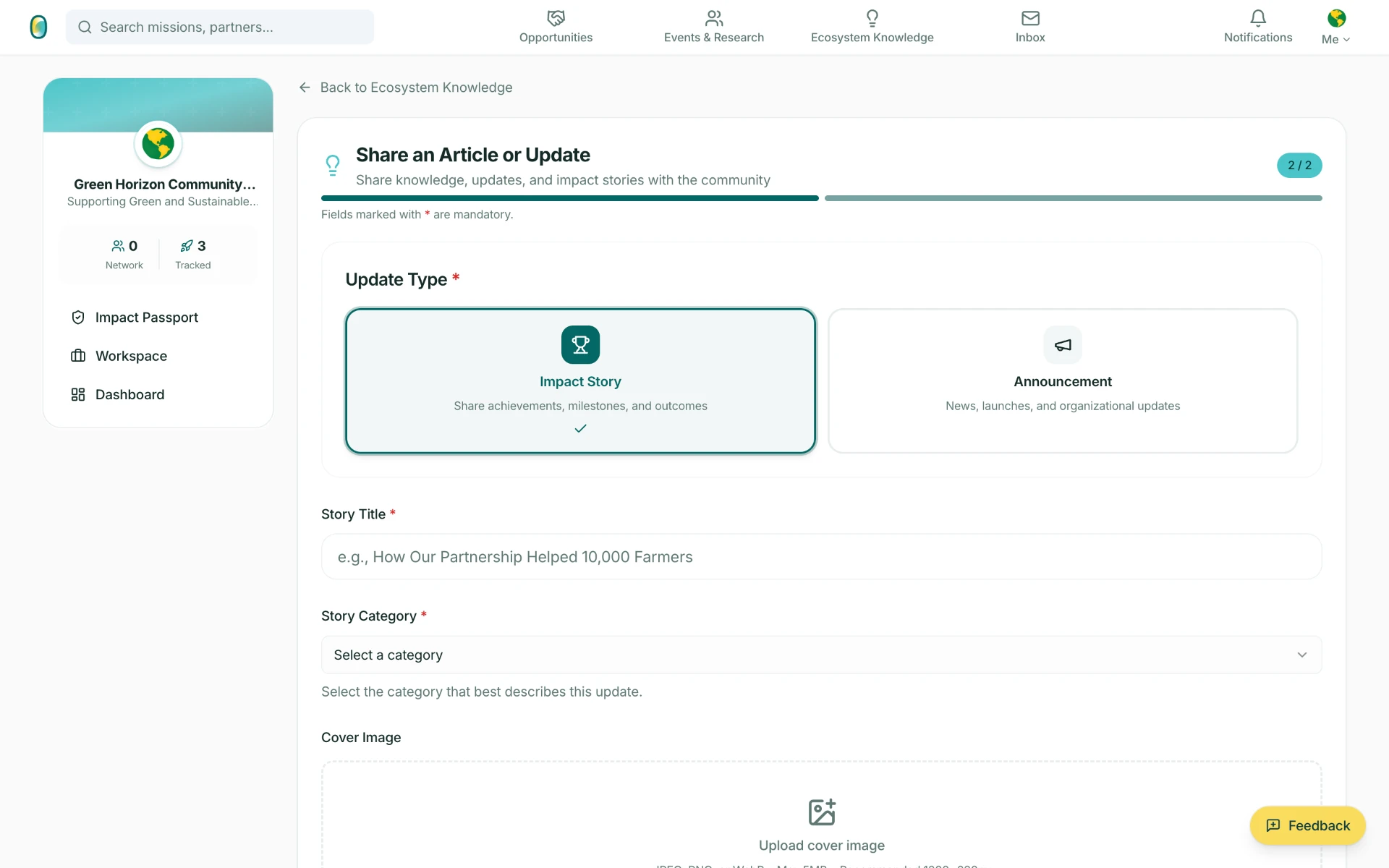Click the Workspace briefcase icon

point(78,356)
